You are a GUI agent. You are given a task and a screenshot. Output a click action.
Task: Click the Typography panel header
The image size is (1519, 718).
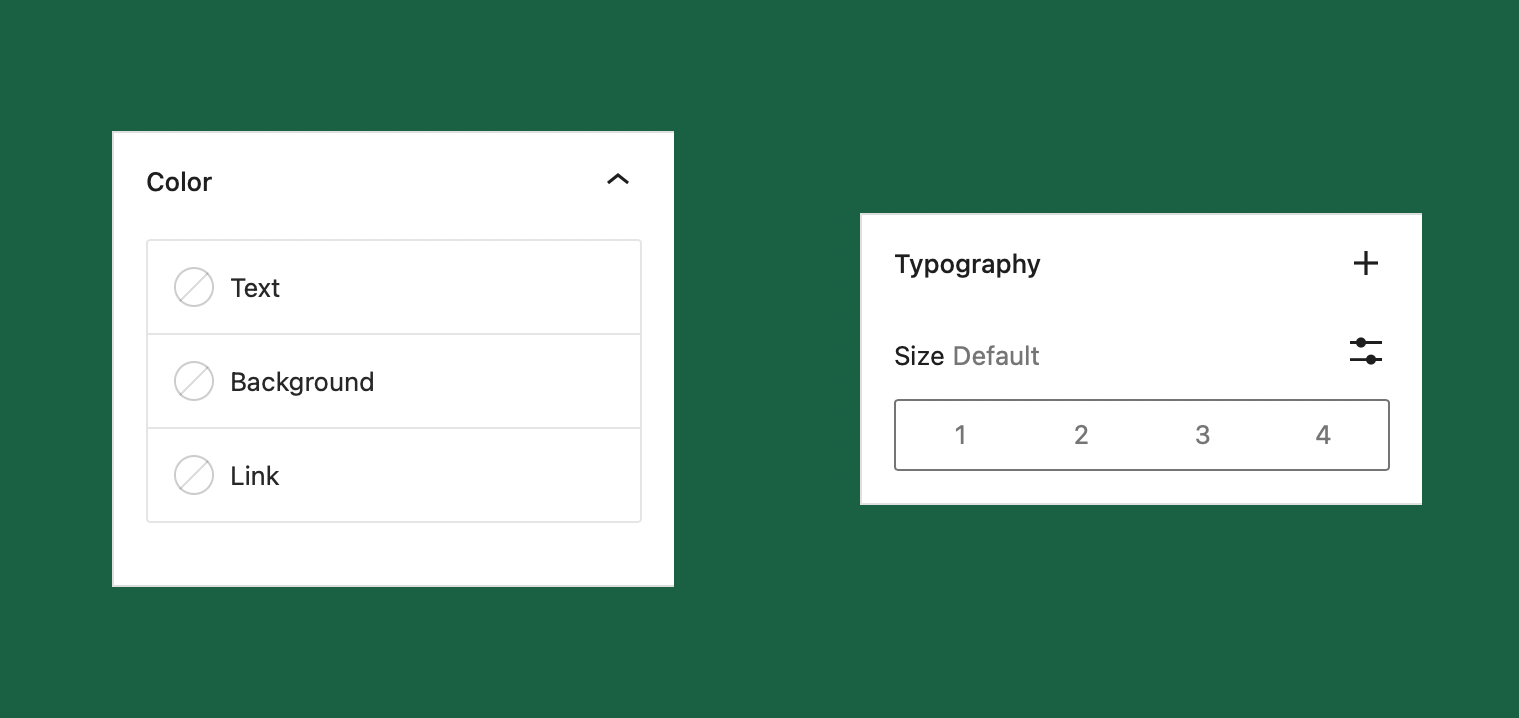(x=967, y=264)
